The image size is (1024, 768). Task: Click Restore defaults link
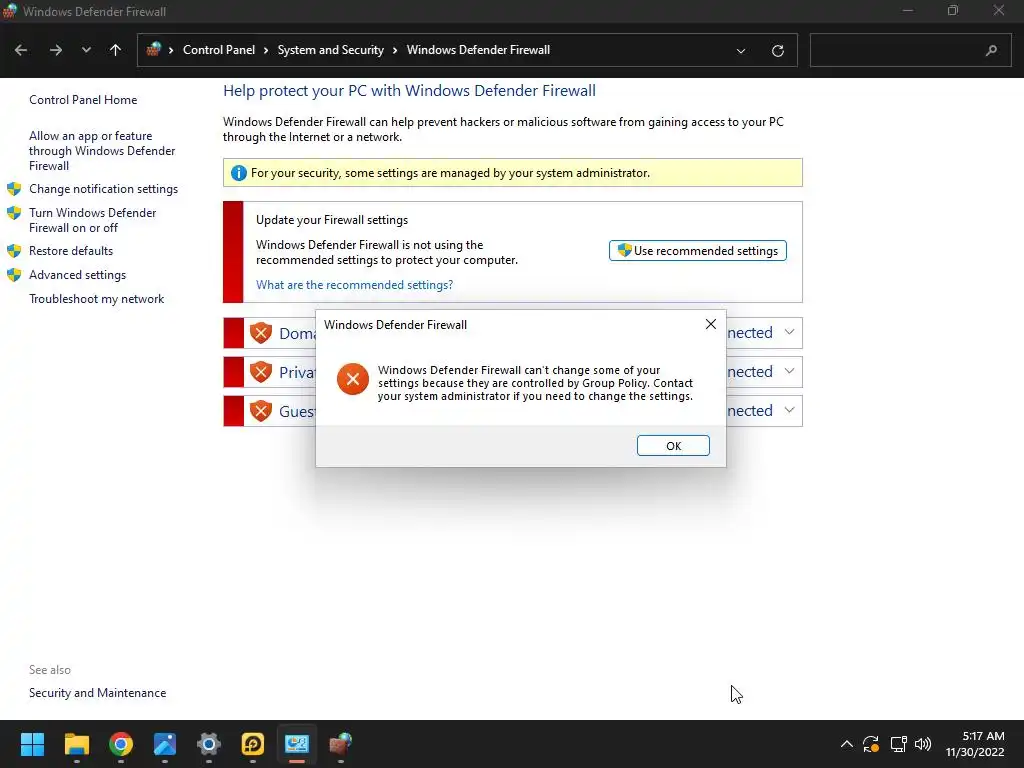(71, 251)
